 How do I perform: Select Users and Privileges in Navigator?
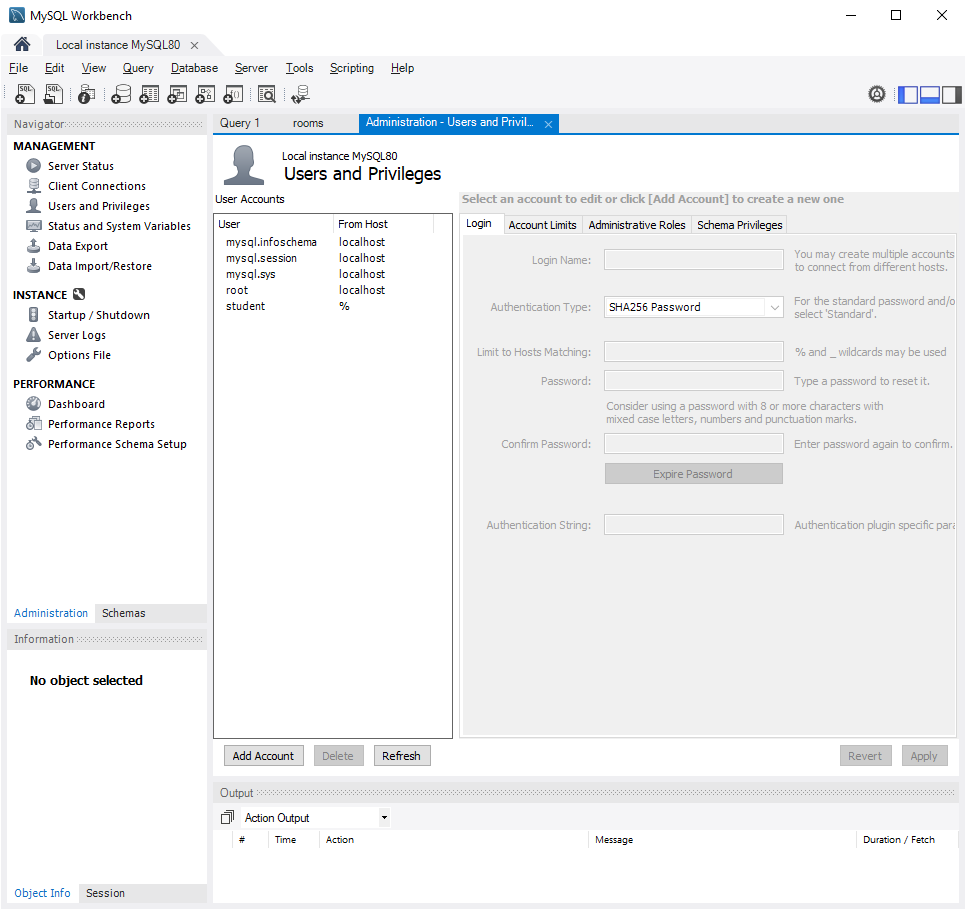tap(99, 206)
